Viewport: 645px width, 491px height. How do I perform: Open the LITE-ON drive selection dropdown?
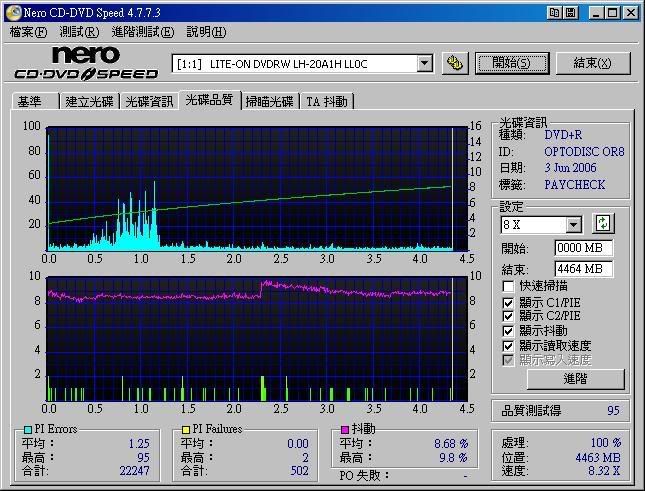click(425, 64)
